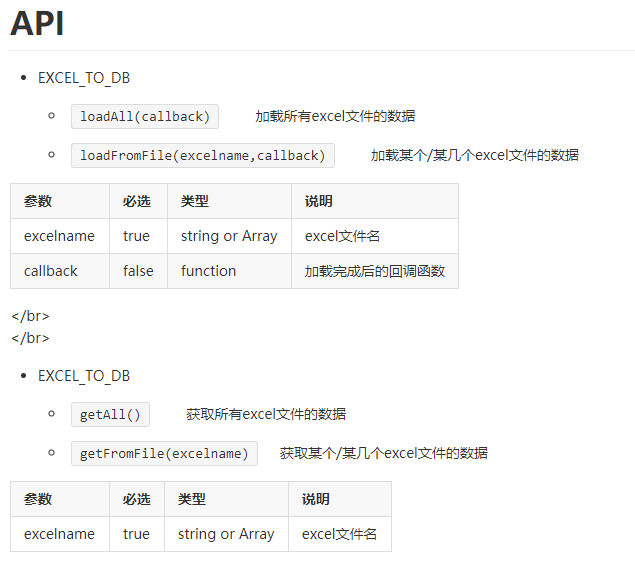Click the loadAll(callback) code snippet
The image size is (635, 568).
click(145, 116)
